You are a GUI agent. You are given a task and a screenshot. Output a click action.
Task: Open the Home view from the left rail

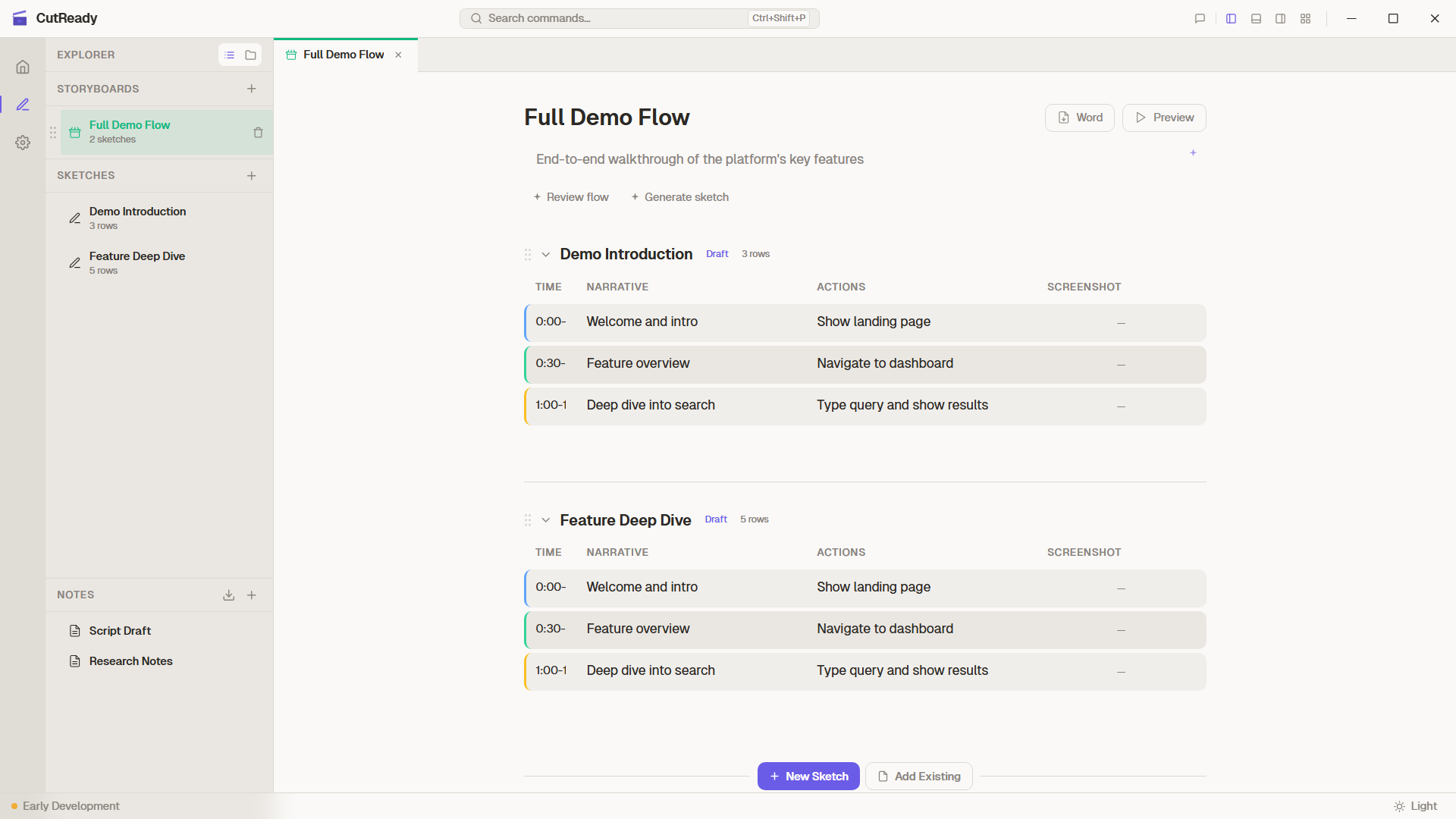[x=23, y=67]
